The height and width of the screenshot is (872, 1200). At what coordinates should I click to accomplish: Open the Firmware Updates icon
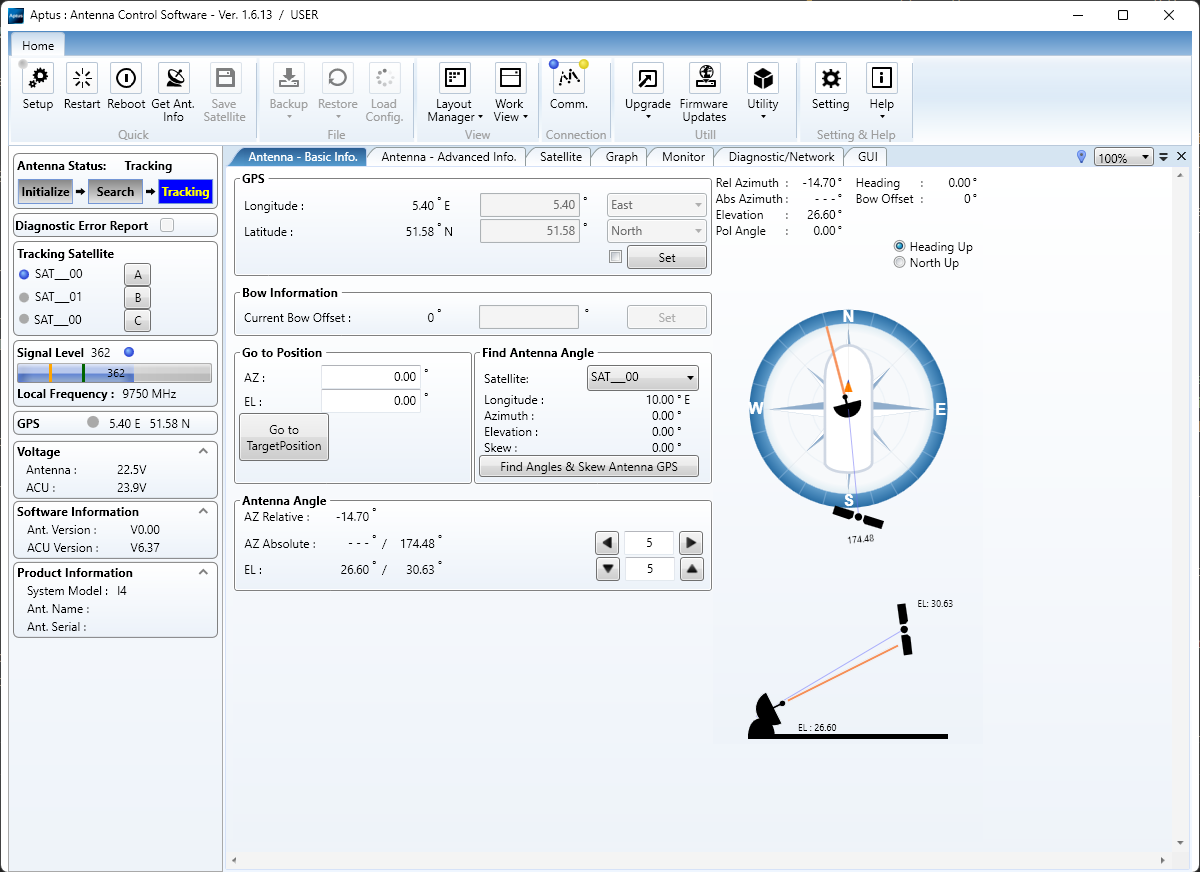click(x=704, y=79)
